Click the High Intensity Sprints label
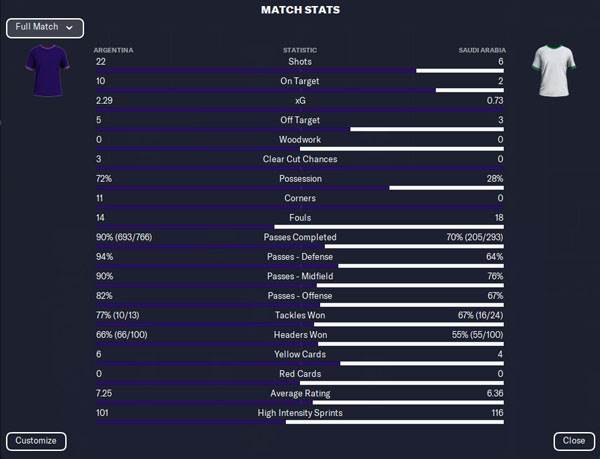The image size is (600, 459). click(299, 412)
